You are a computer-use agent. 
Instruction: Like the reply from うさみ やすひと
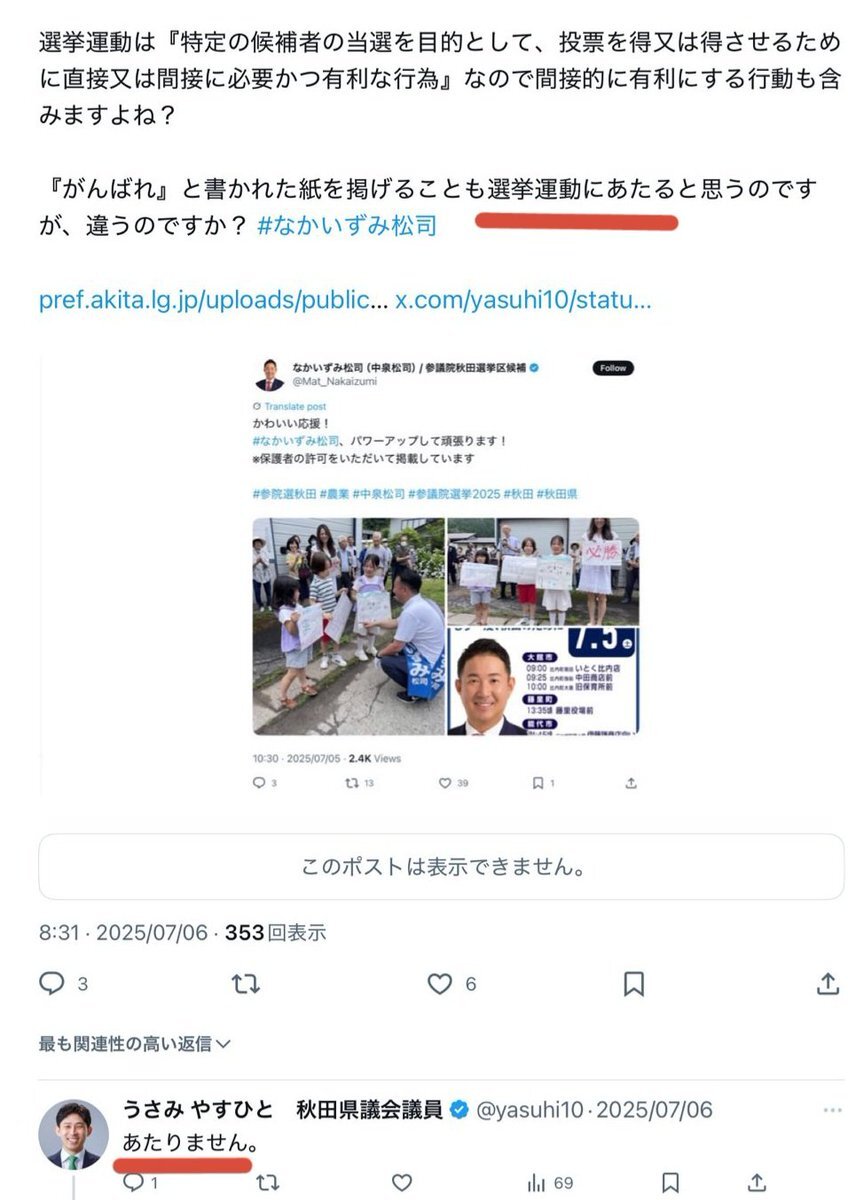pyautogui.click(x=402, y=1184)
